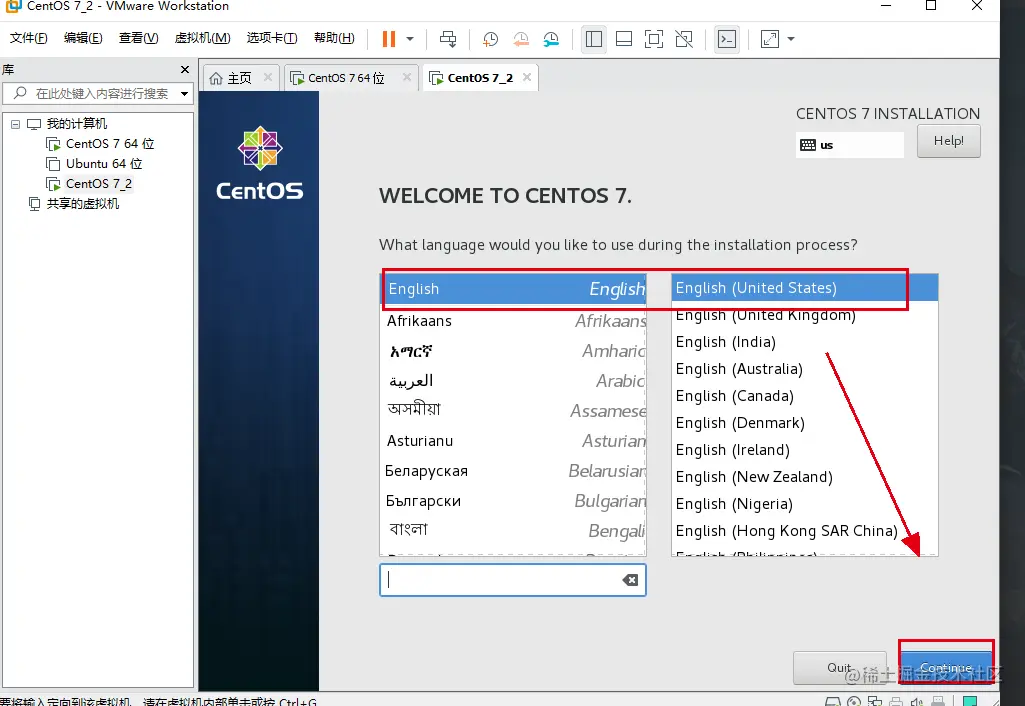Click the Unity mode icon
Viewport: 1025px width, 706px height.
[x=684, y=39]
